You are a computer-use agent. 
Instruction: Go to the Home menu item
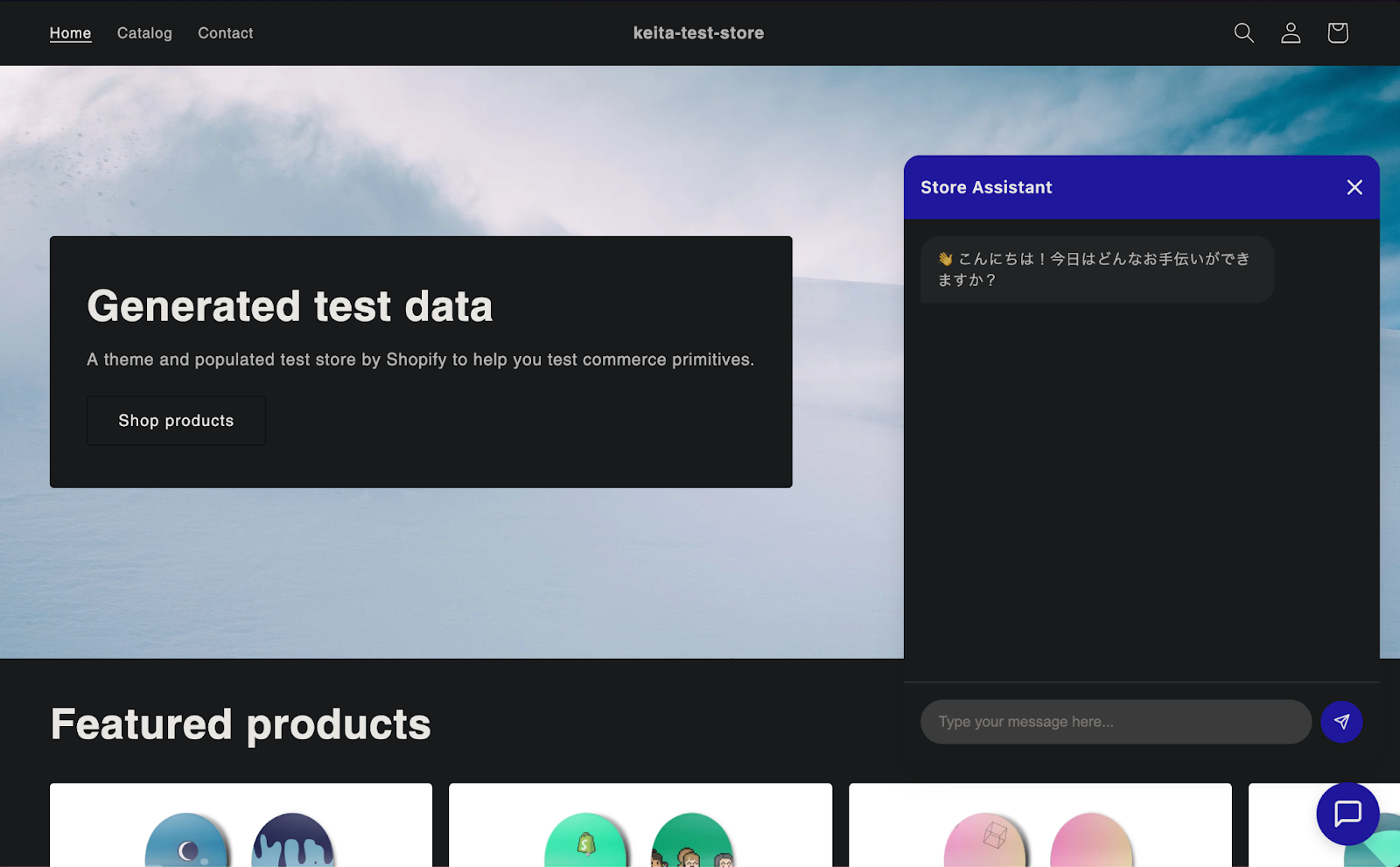coord(70,33)
